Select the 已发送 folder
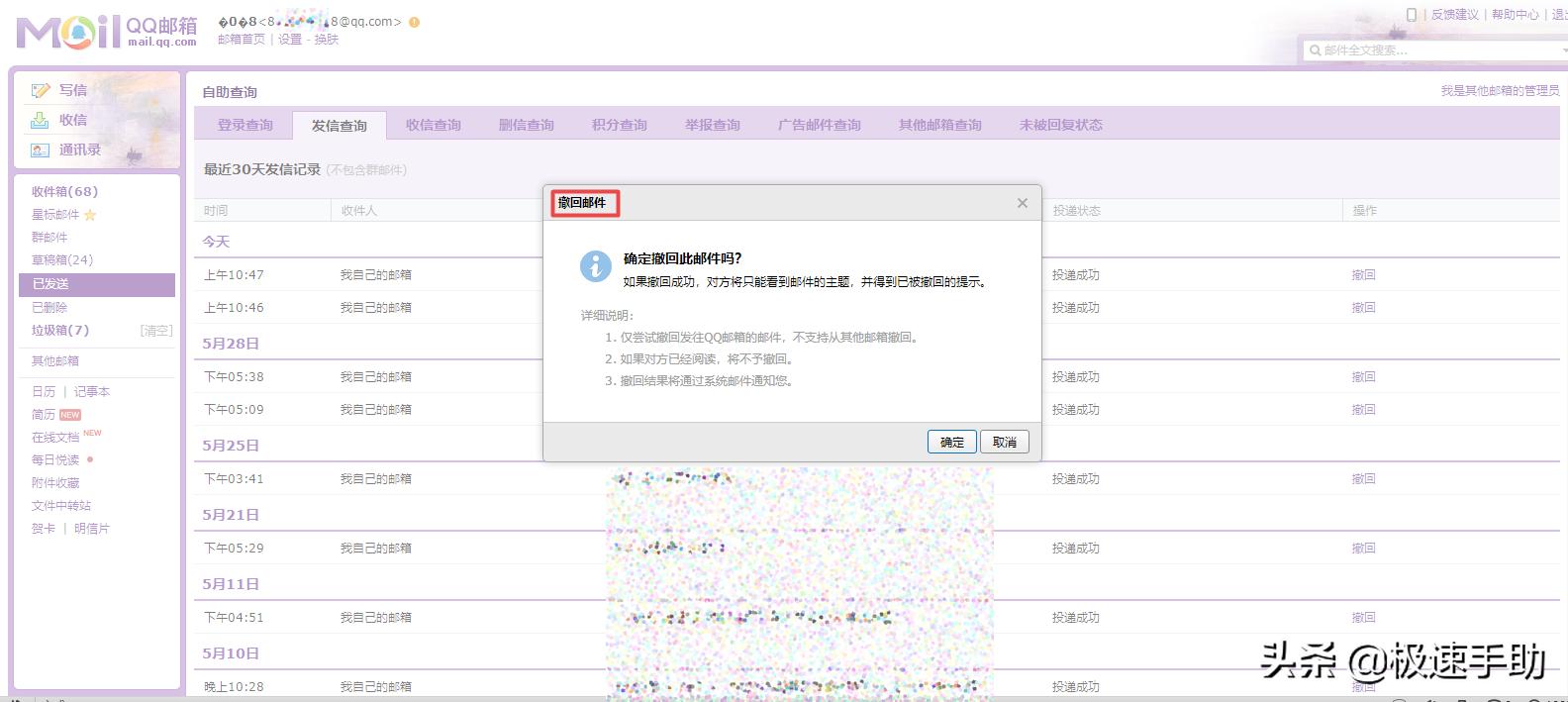 (x=97, y=284)
